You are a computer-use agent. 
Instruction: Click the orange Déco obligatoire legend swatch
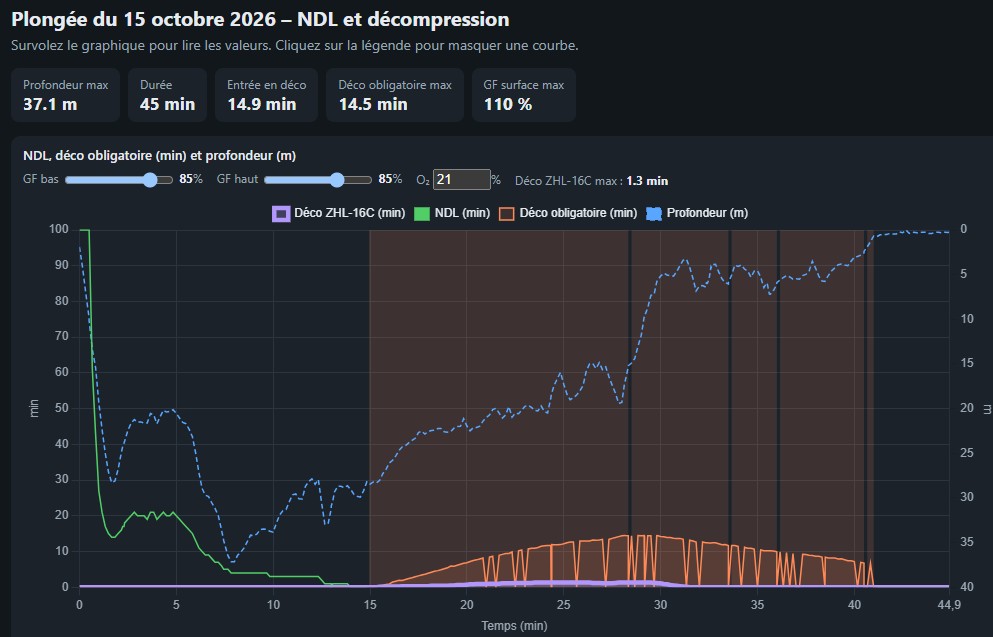point(507,213)
